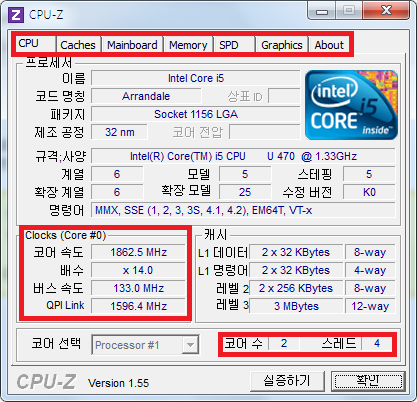This screenshot has height=402, width=417.
Task: Expand the Processor #1 dropdown arrow
Action: click(190, 345)
